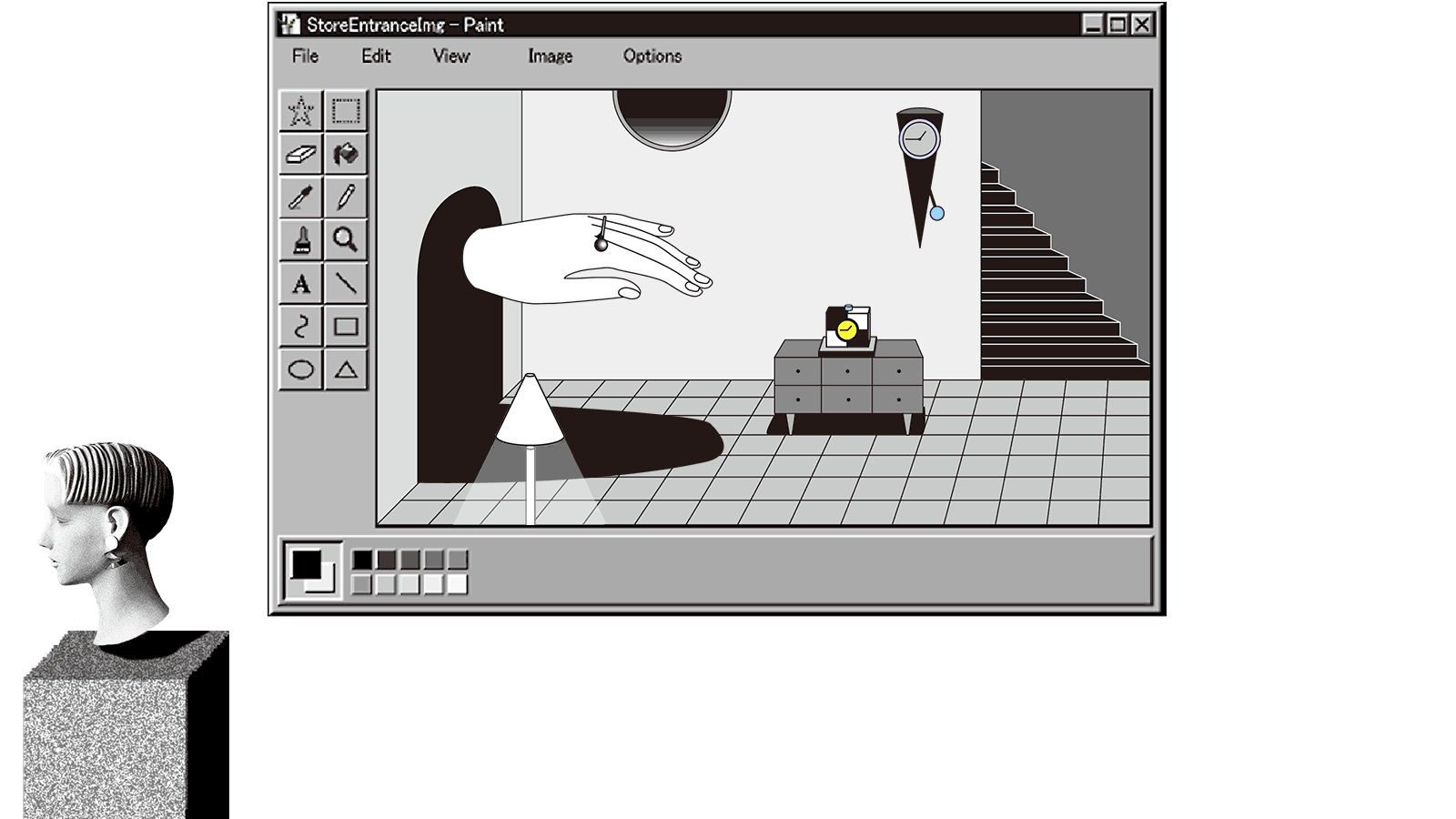This screenshot has width=1456, height=819.
Task: Click the mannequin head beside the Paint window
Action: 106,541
